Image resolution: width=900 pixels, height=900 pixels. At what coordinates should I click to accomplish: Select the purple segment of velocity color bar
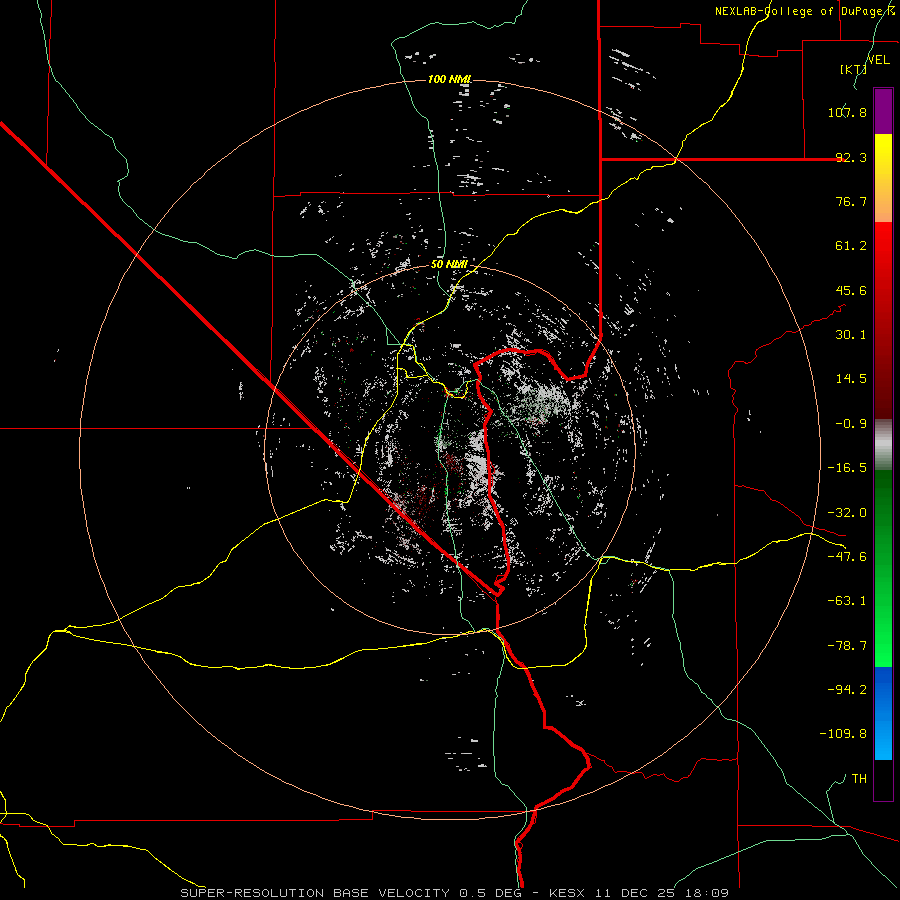pyautogui.click(x=883, y=112)
